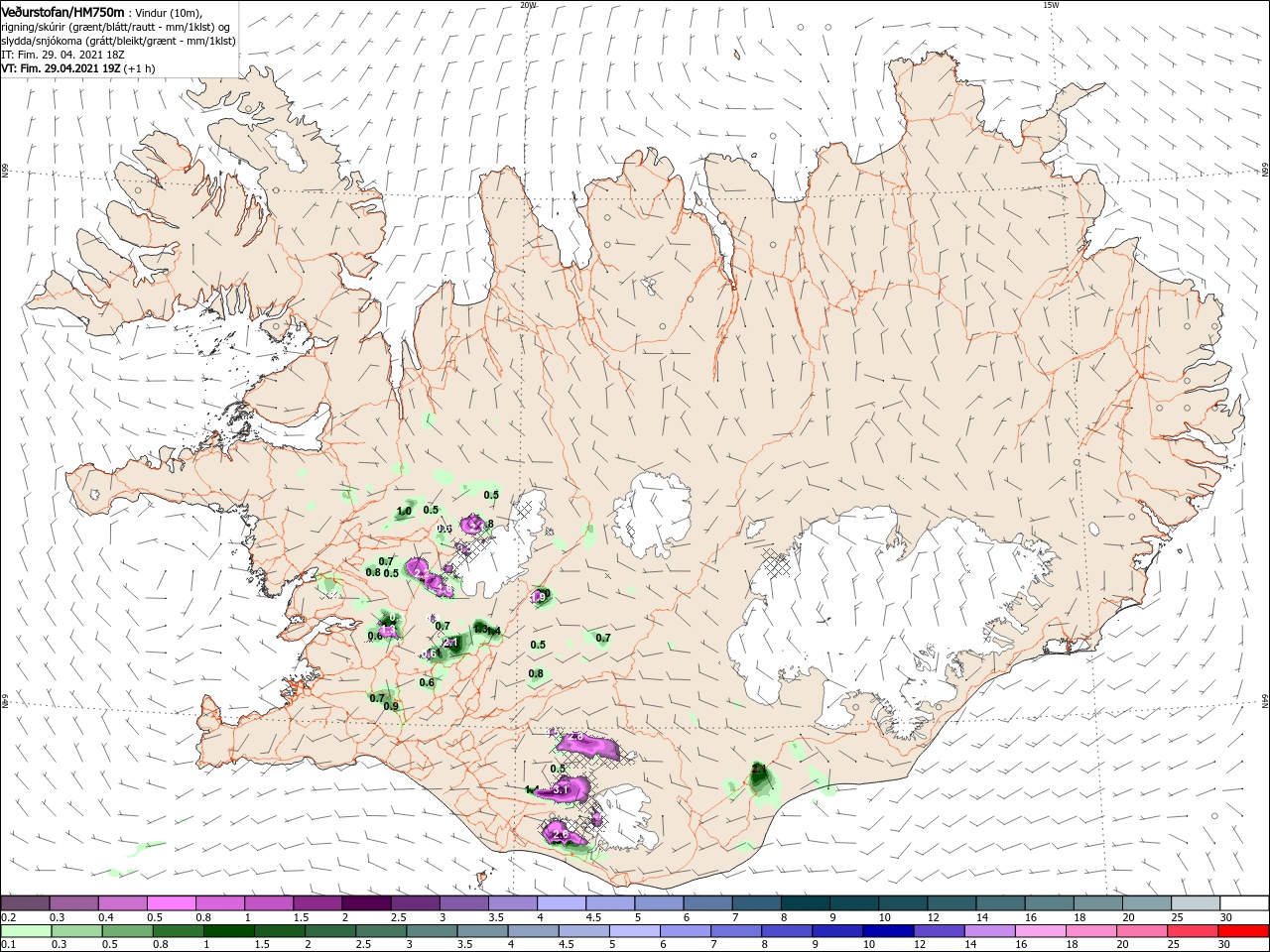Click the 0.1 label under the lower legend row
This screenshot has width=1270, height=952.
(x=7, y=945)
